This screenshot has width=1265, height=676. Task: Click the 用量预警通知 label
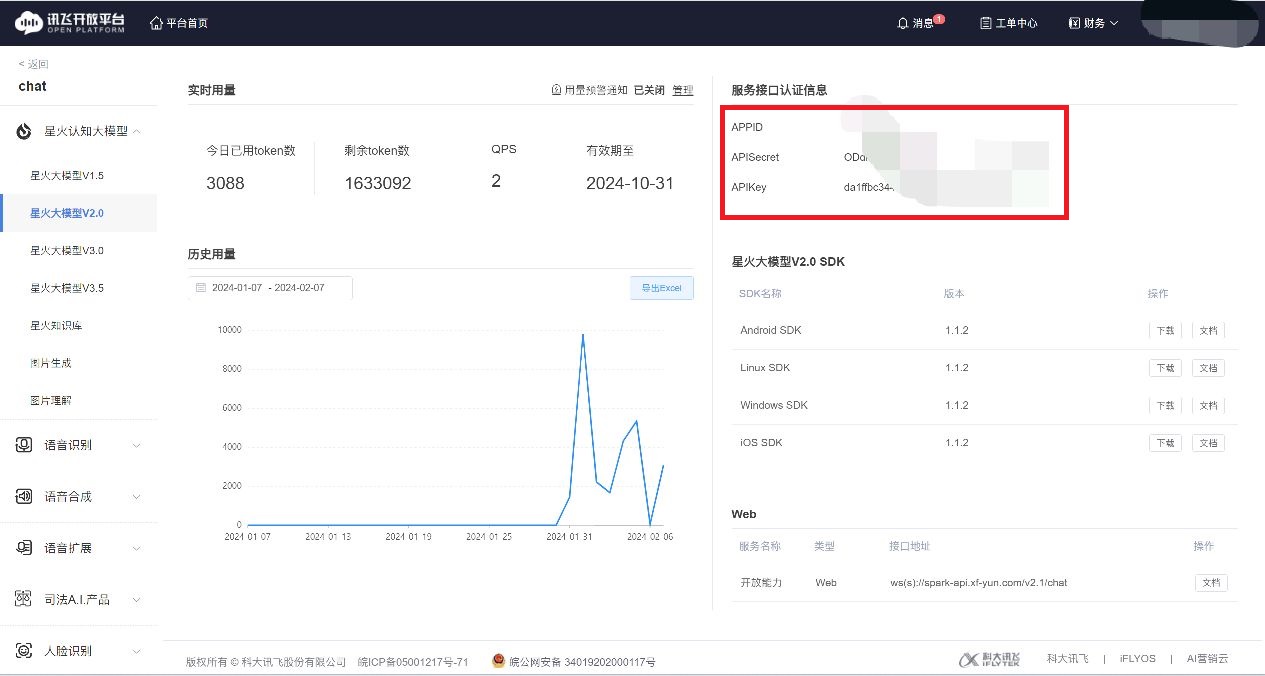point(596,90)
